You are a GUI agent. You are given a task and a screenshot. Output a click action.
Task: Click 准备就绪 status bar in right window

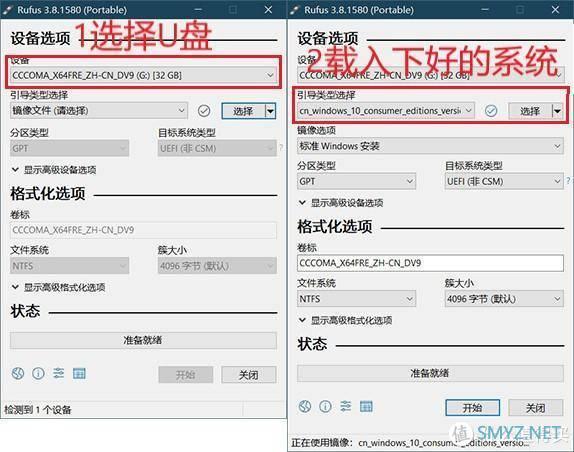tap(430, 373)
